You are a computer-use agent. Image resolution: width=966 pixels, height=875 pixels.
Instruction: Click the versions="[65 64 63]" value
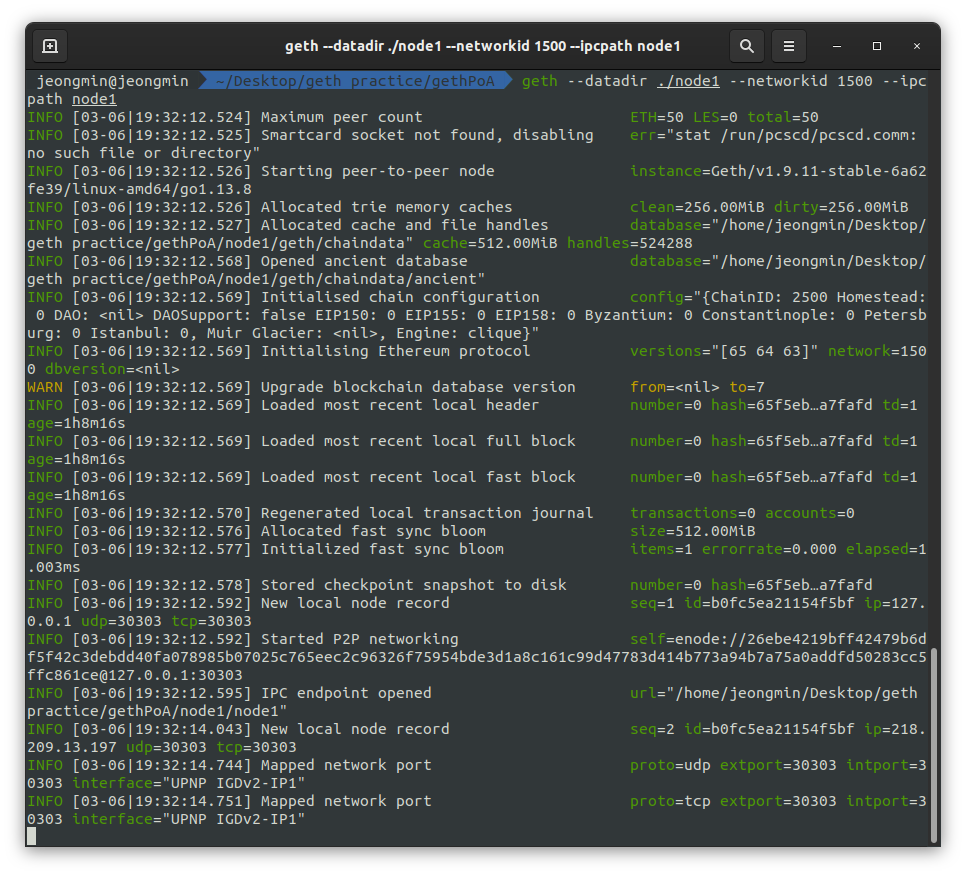(724, 351)
